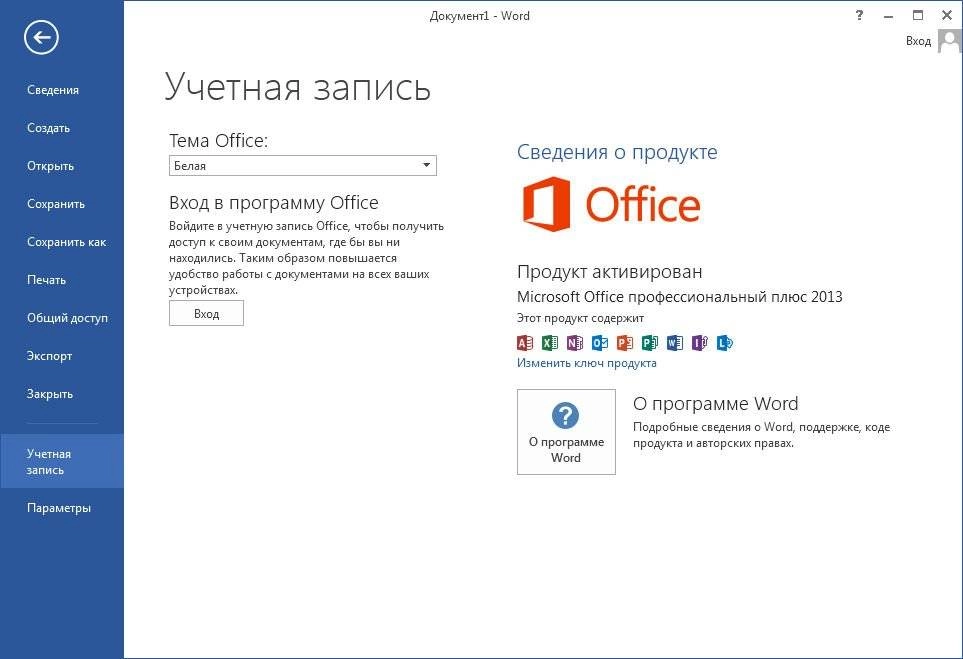This screenshot has height=659, width=963.
Task: Click the Lync product icon
Action: (x=725, y=343)
